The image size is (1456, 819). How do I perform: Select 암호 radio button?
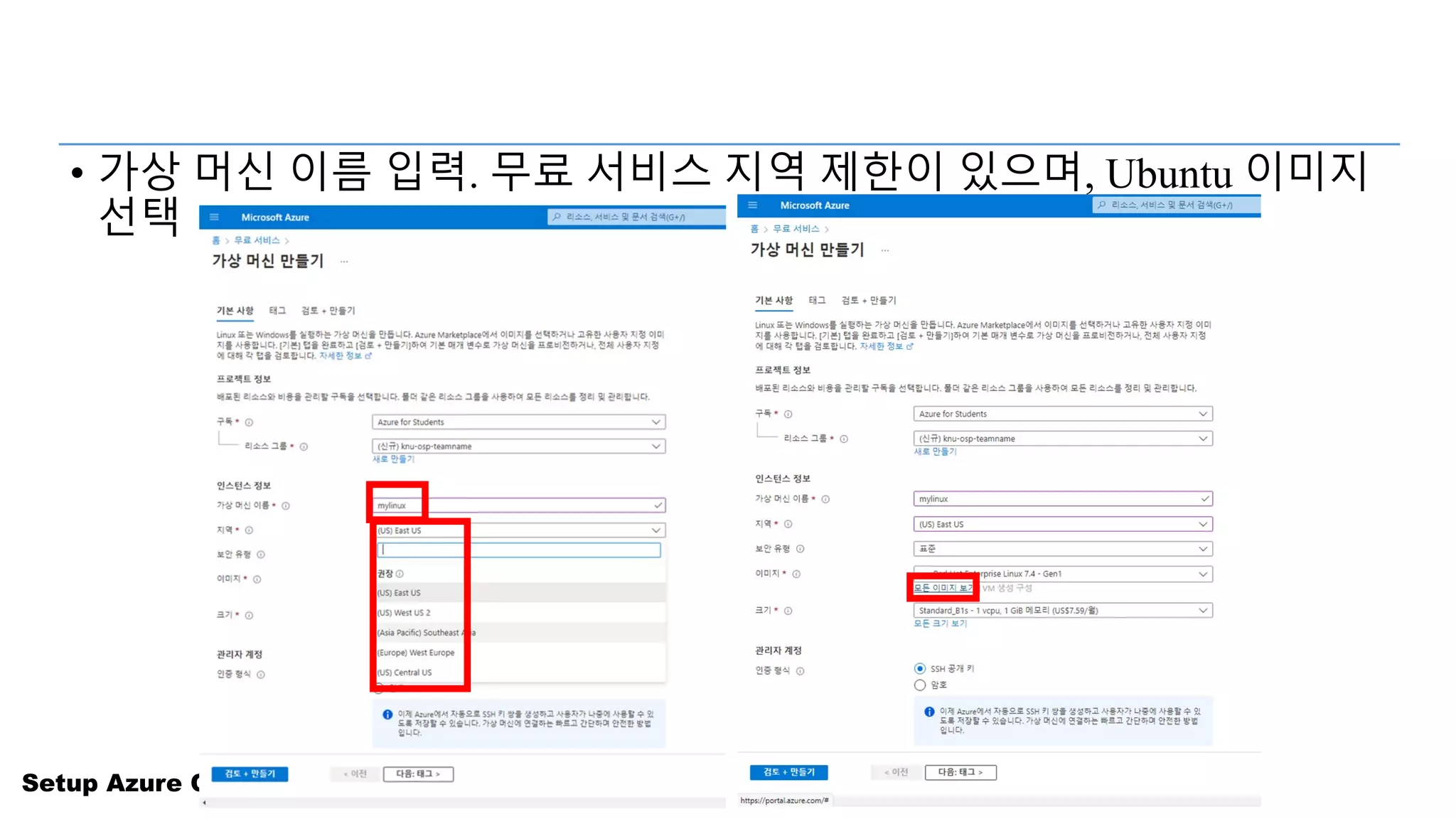tap(920, 685)
